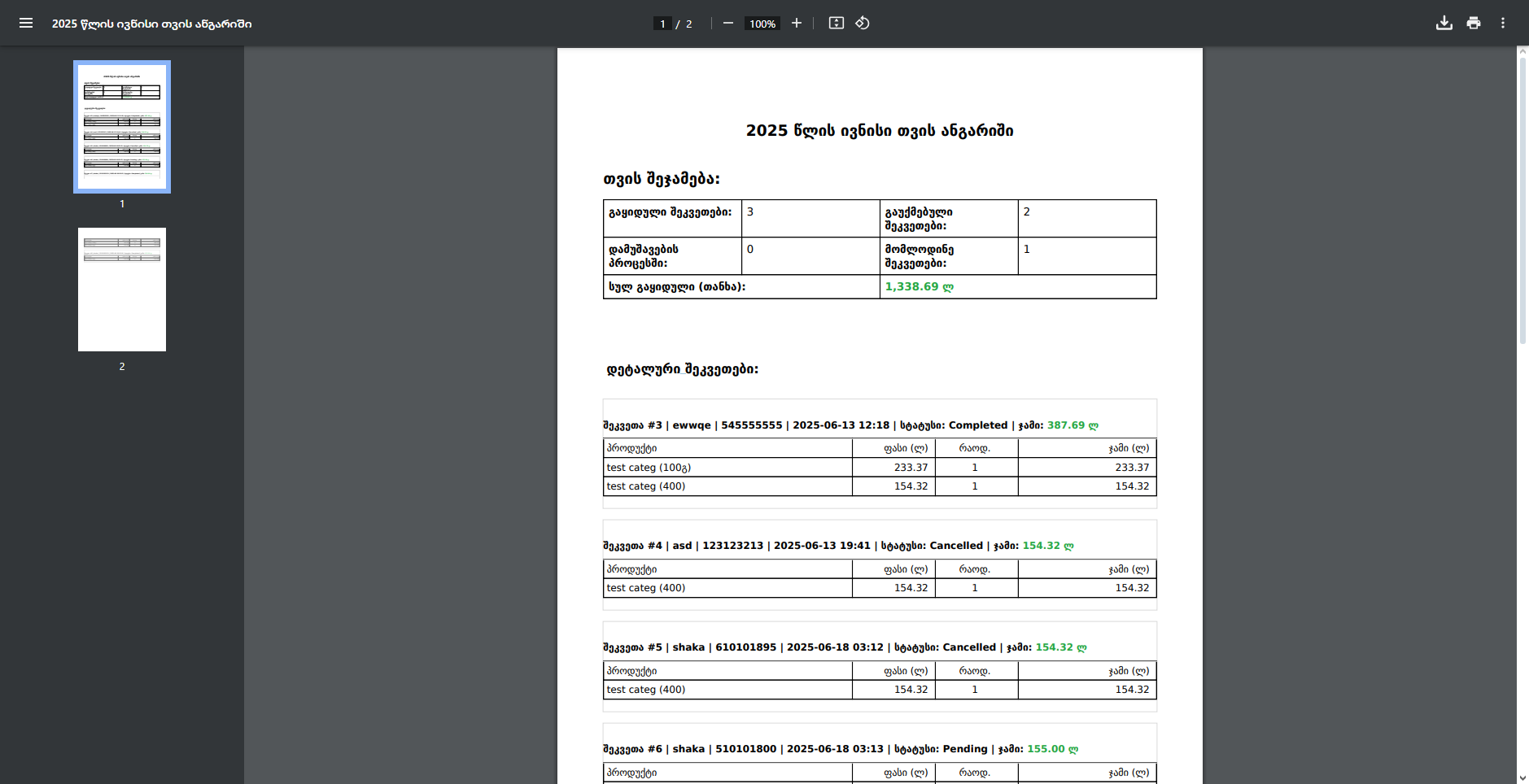The image size is (1529, 784).
Task: Download the PDF file
Action: (1444, 23)
